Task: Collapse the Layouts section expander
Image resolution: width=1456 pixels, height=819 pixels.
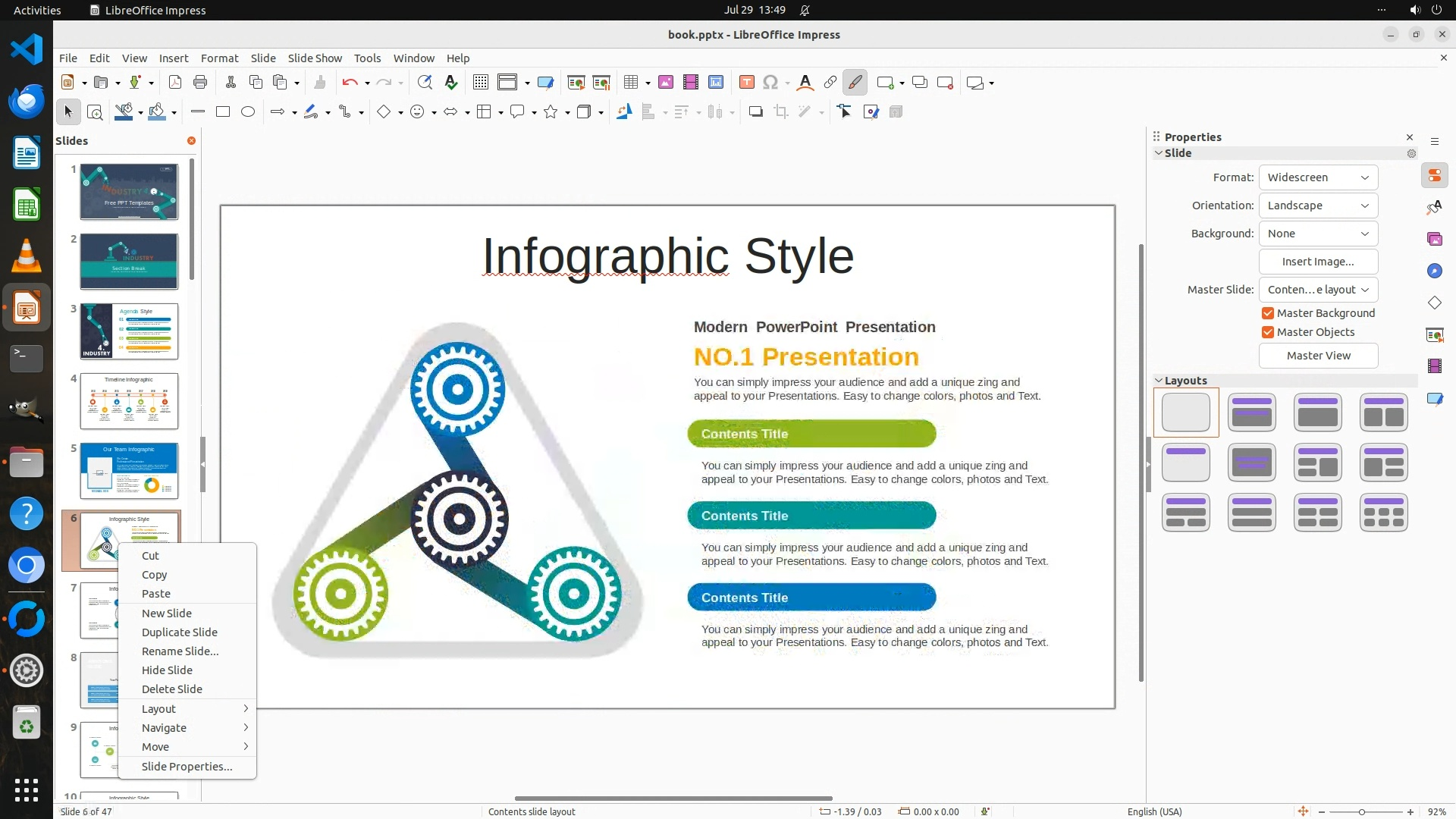Action: point(1159,381)
